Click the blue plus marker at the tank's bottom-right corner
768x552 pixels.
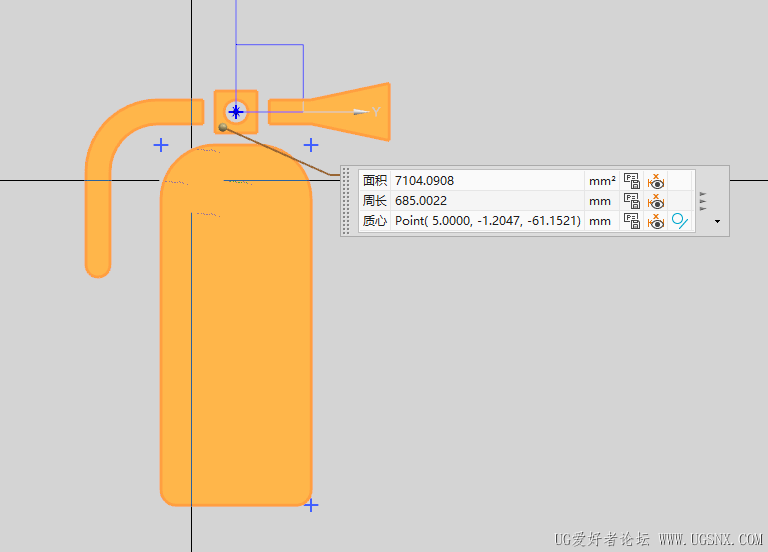[311, 505]
